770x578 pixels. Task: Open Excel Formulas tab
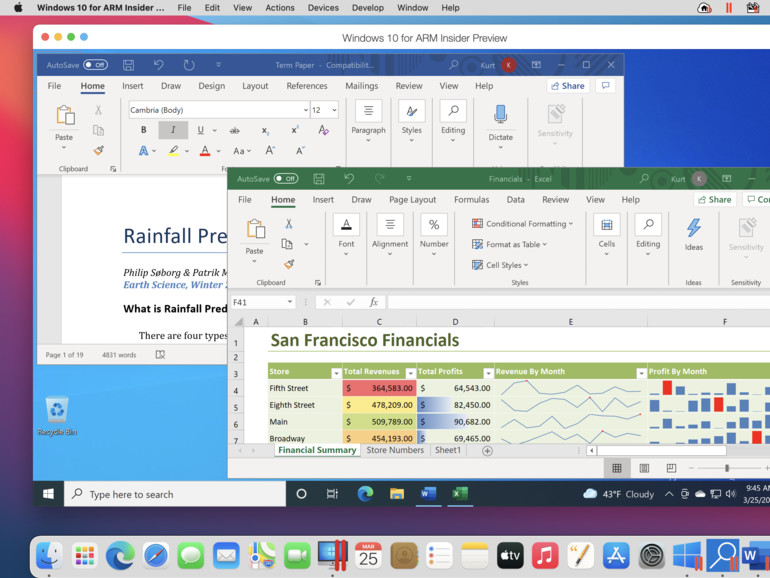coord(471,200)
